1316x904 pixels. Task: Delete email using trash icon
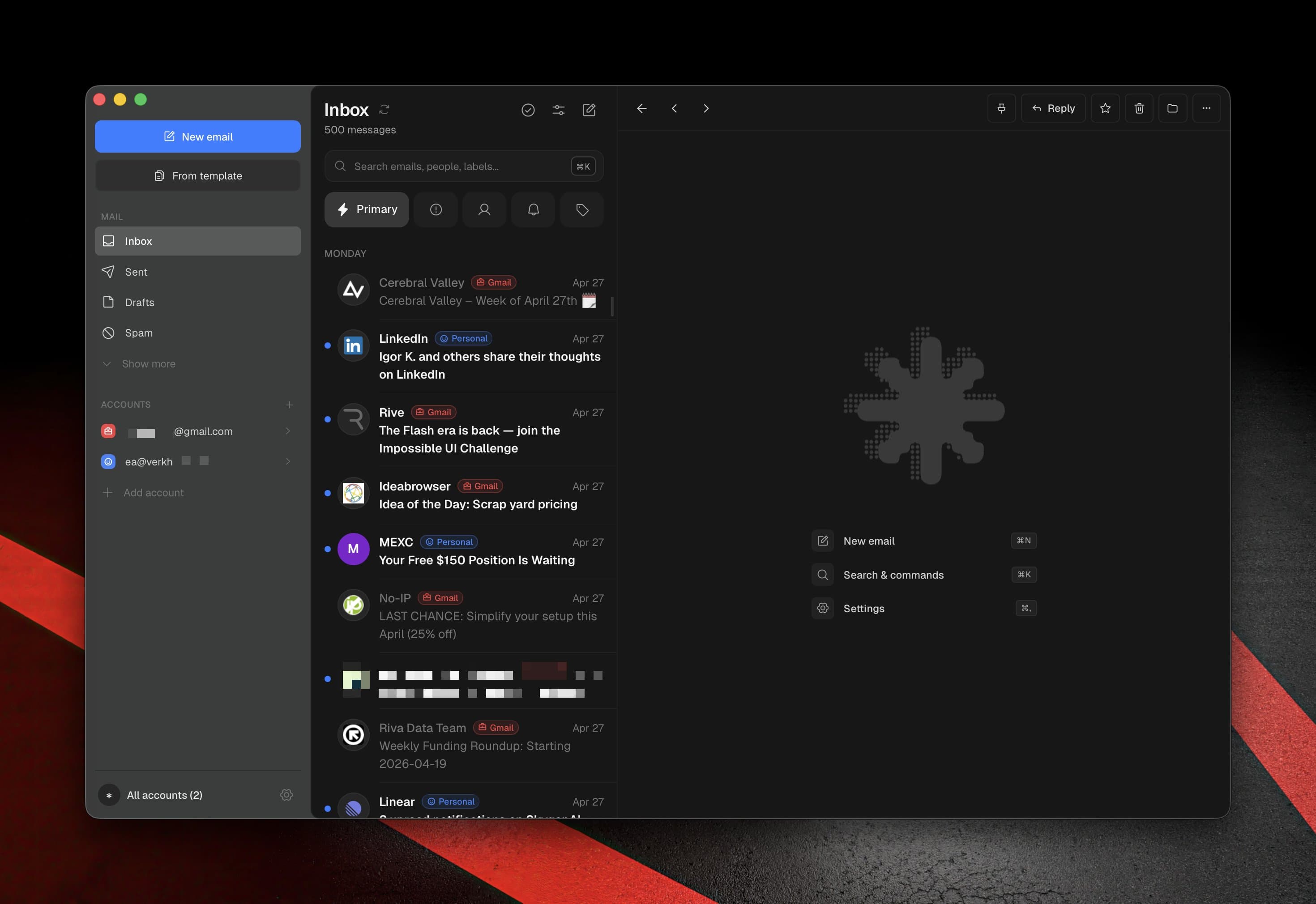pyautogui.click(x=1139, y=108)
